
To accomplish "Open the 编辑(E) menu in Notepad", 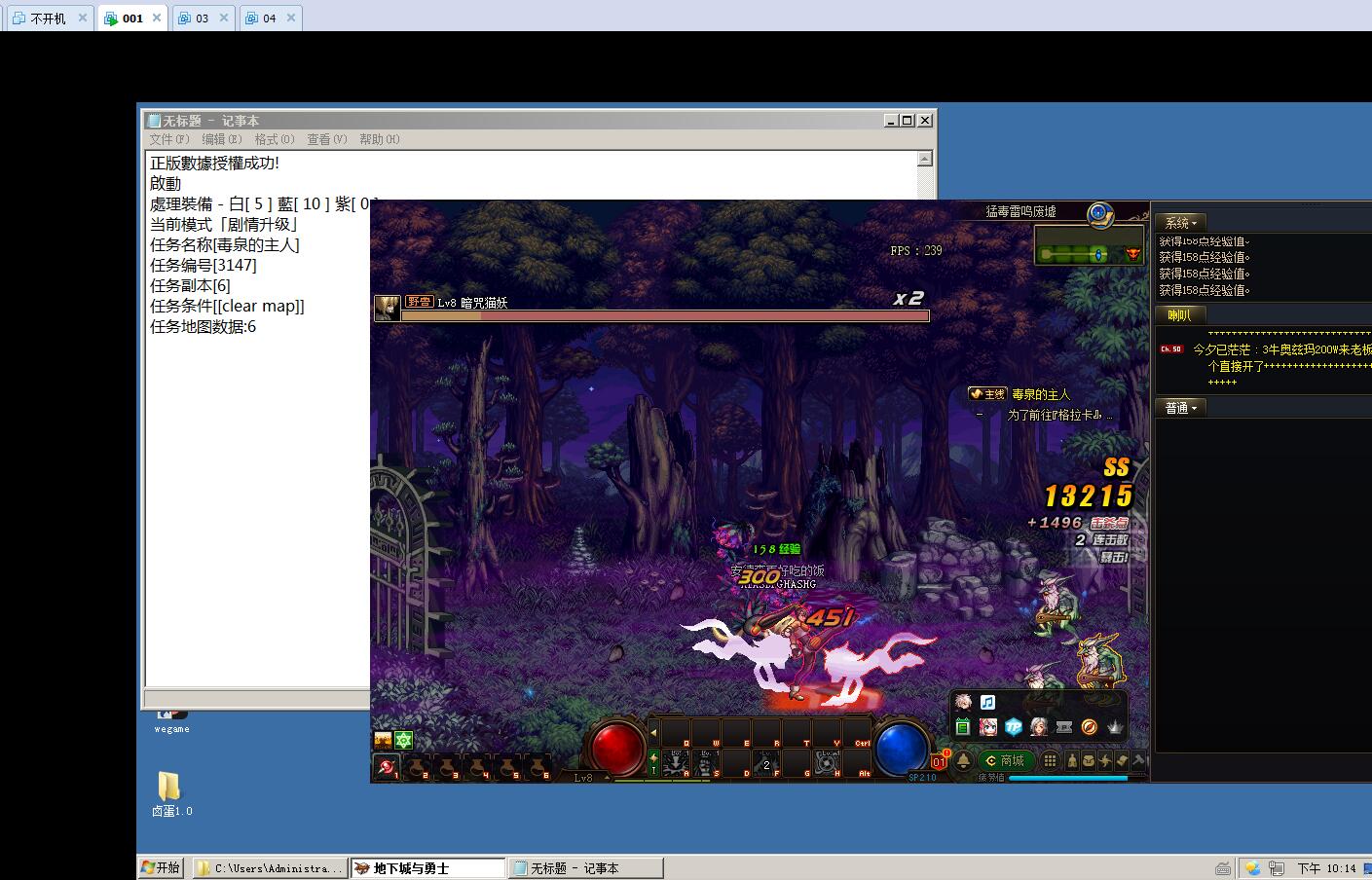I will point(222,139).
